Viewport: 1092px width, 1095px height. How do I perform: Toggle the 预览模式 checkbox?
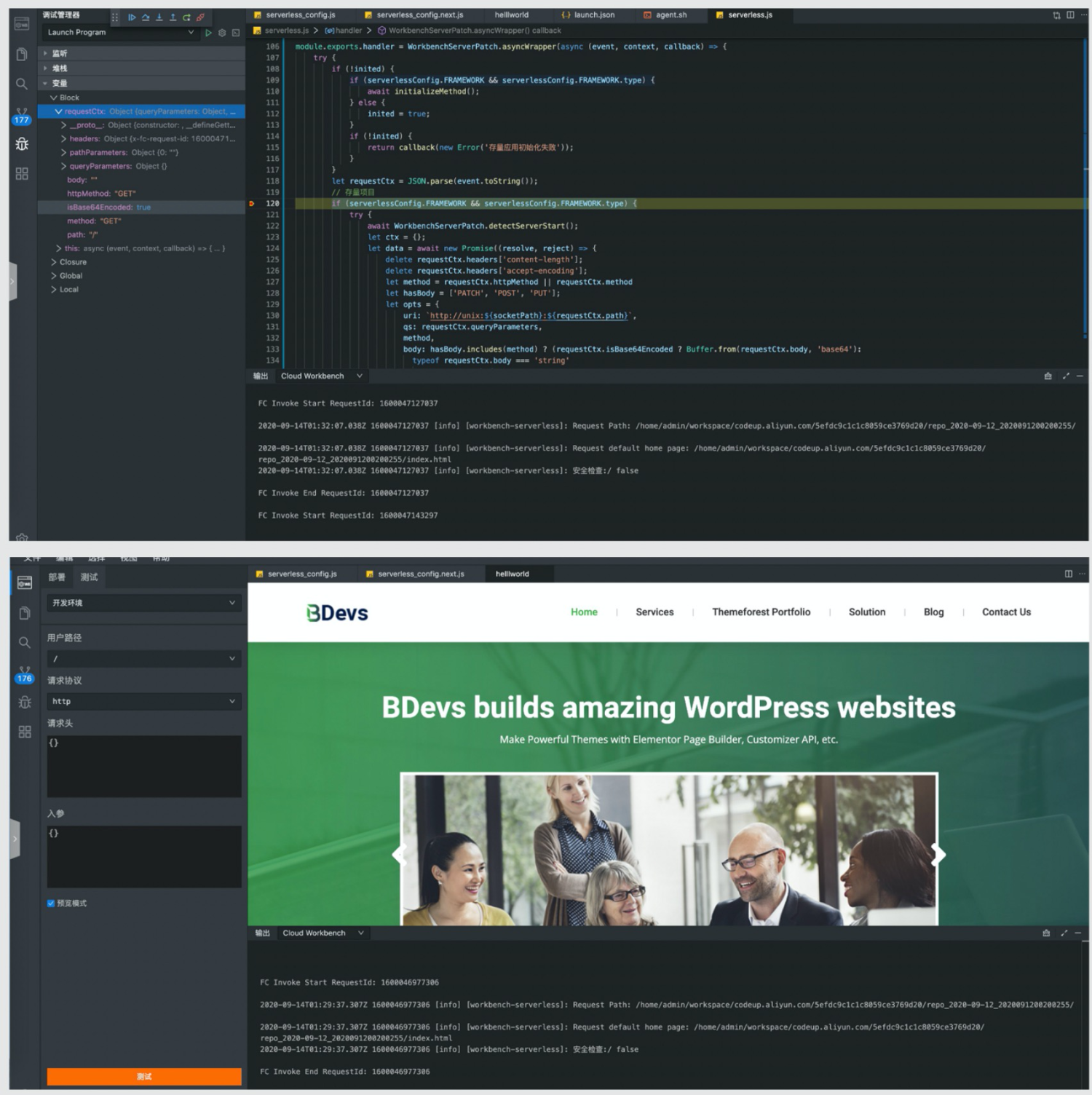(x=51, y=904)
